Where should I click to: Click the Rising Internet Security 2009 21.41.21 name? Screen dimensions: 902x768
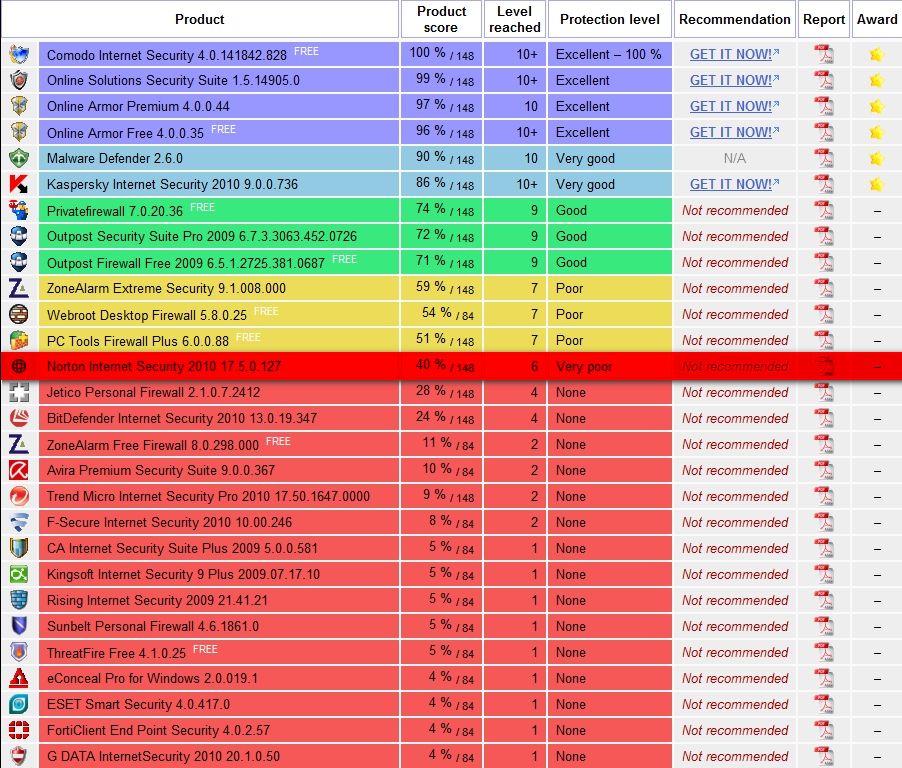(158, 601)
